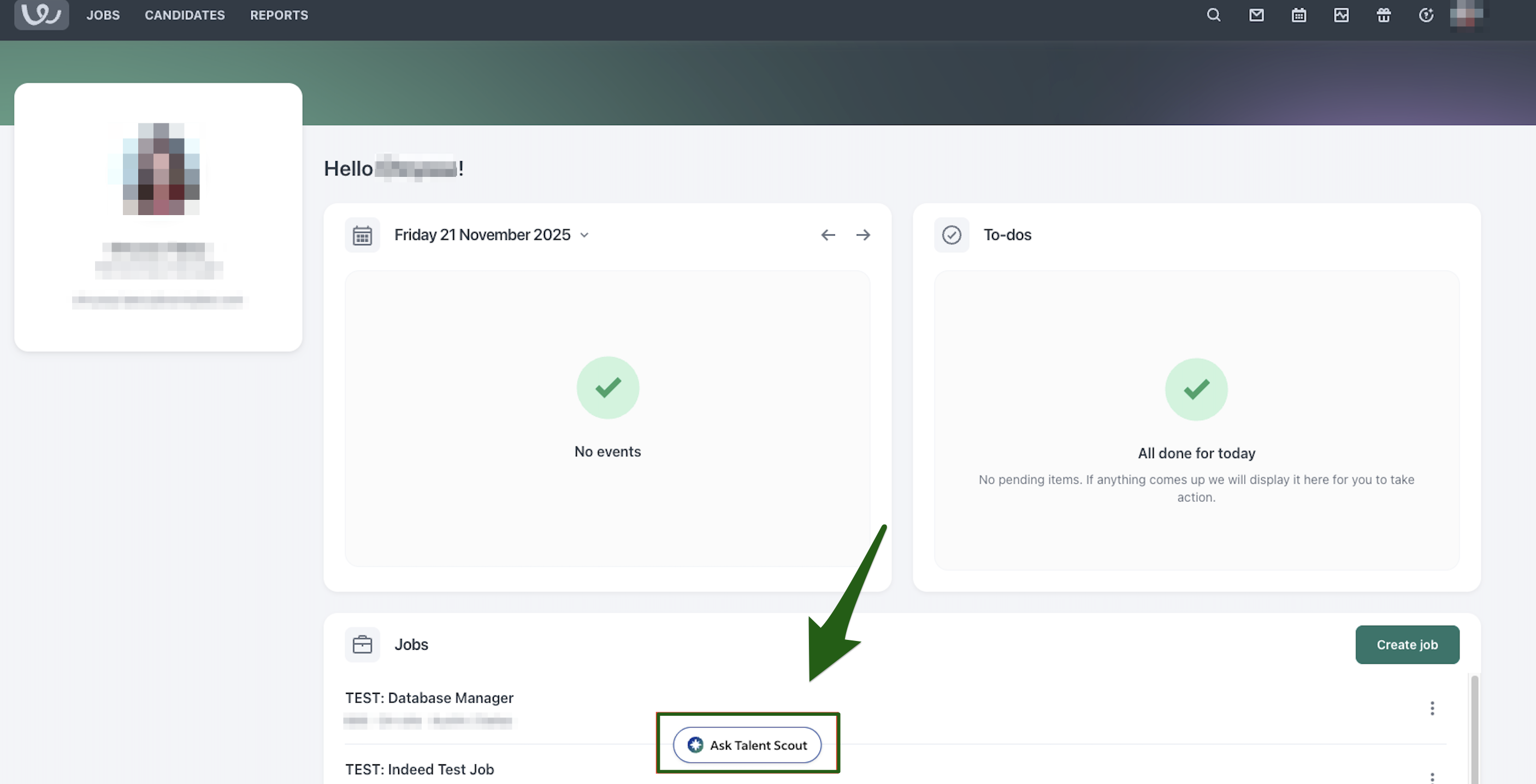The height and width of the screenshot is (784, 1536).
Task: Click the Ask Talent Scout button
Action: point(747,745)
